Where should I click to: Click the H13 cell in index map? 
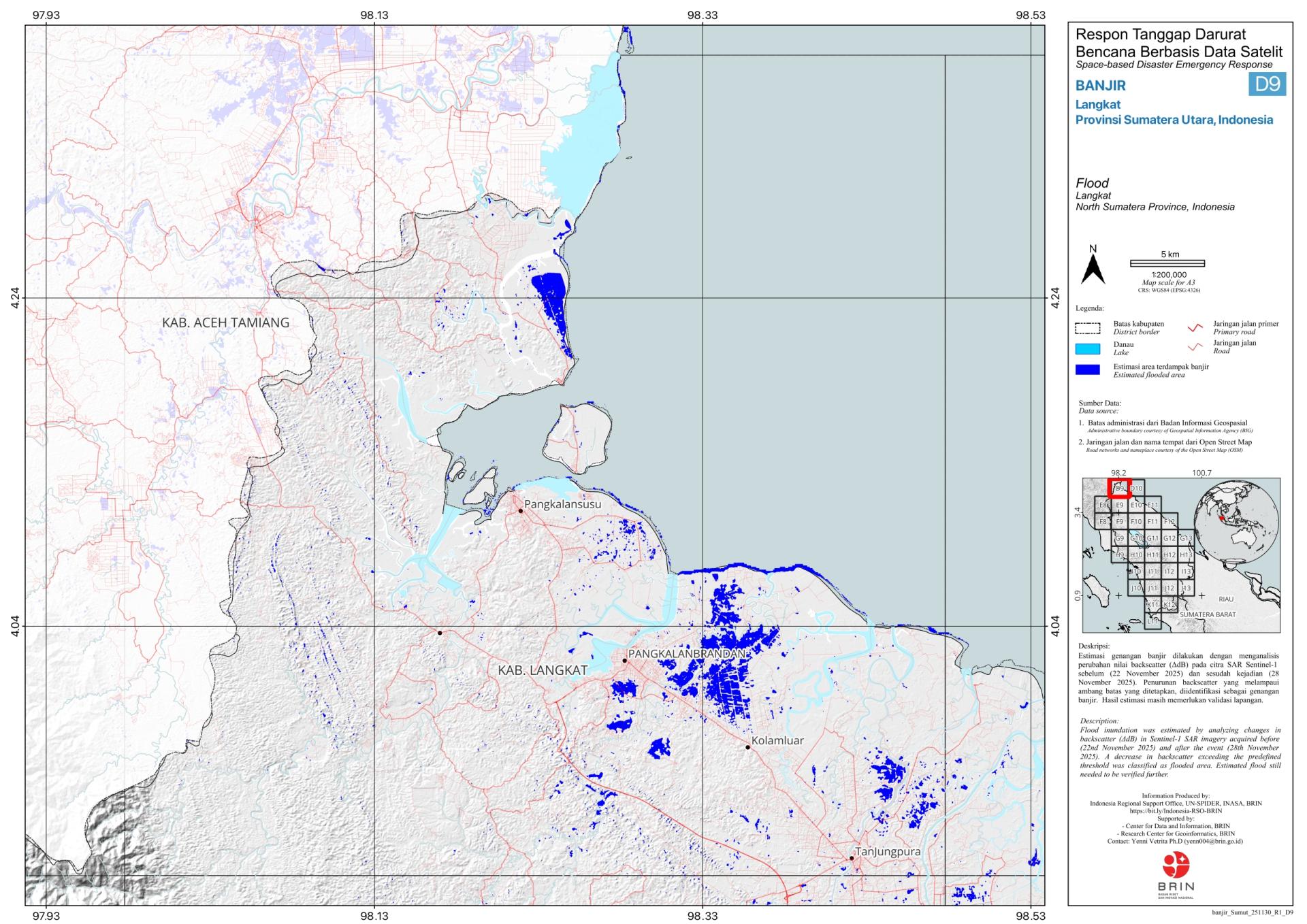click(1186, 555)
